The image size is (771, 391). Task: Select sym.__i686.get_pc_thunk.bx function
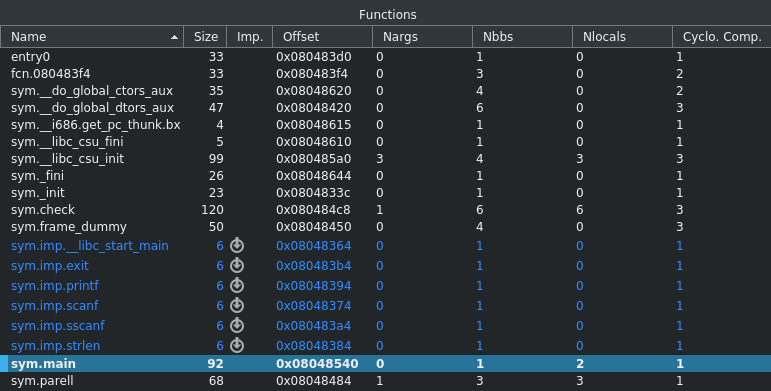click(x=386, y=125)
